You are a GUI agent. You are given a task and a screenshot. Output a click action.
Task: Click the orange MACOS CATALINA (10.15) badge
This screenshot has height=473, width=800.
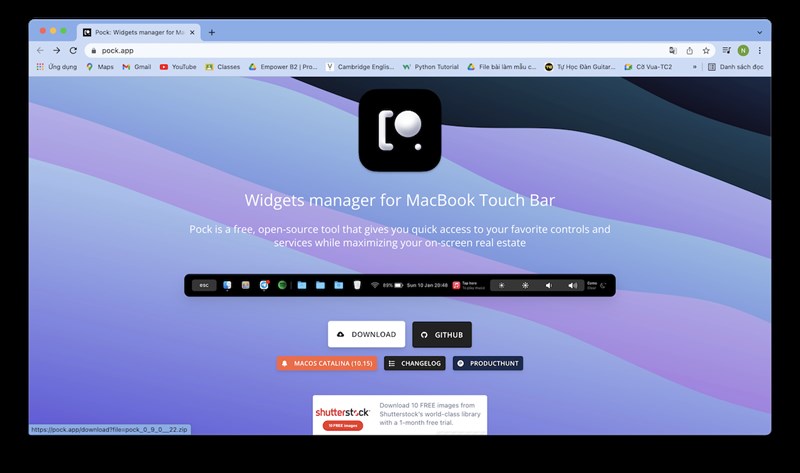(327, 363)
